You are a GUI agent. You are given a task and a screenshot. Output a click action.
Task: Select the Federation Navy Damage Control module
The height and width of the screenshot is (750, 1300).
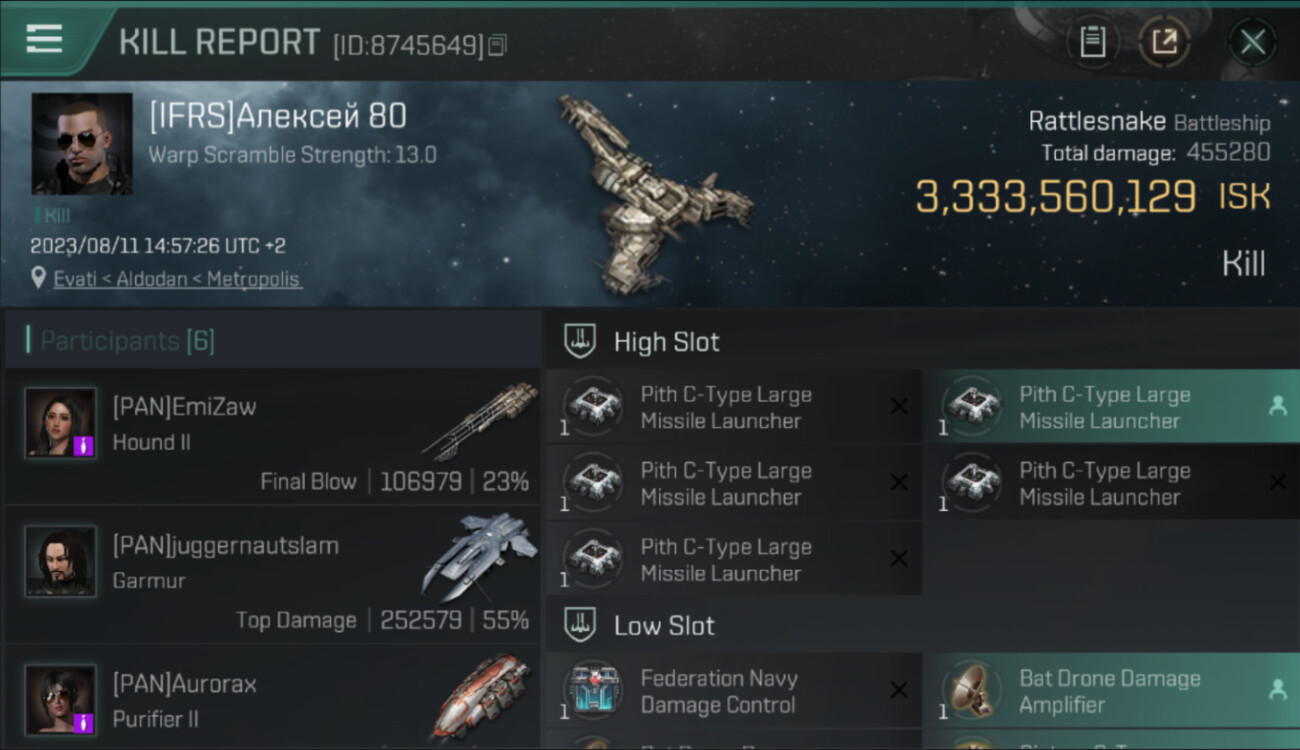(733, 691)
